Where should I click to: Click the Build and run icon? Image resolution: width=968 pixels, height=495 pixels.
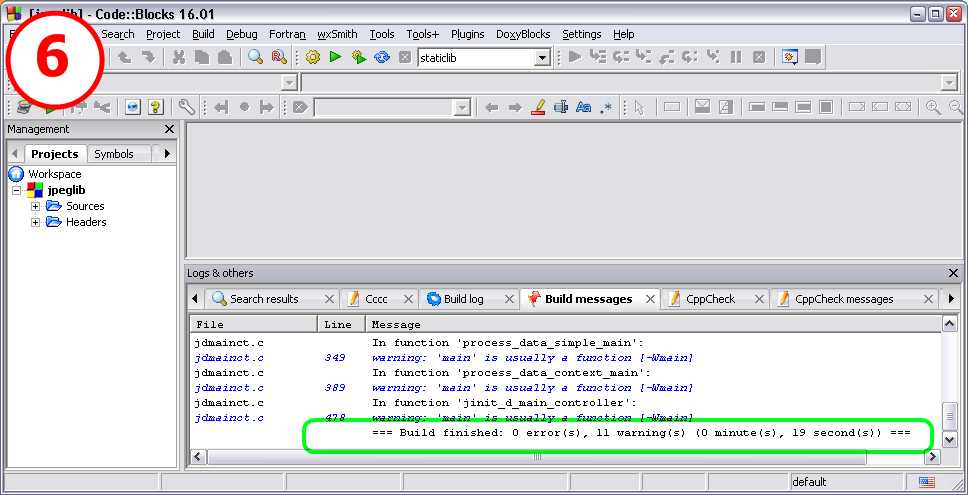click(359, 57)
